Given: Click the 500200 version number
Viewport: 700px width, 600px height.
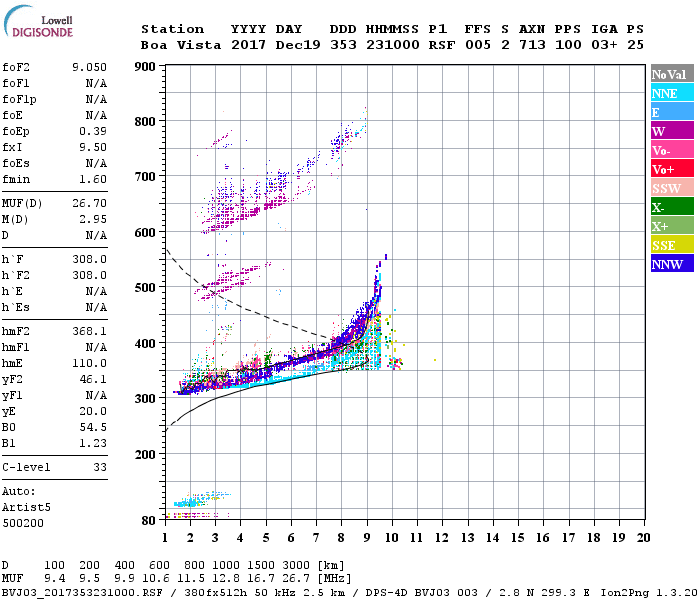Looking at the screenshot, I should tap(23, 523).
